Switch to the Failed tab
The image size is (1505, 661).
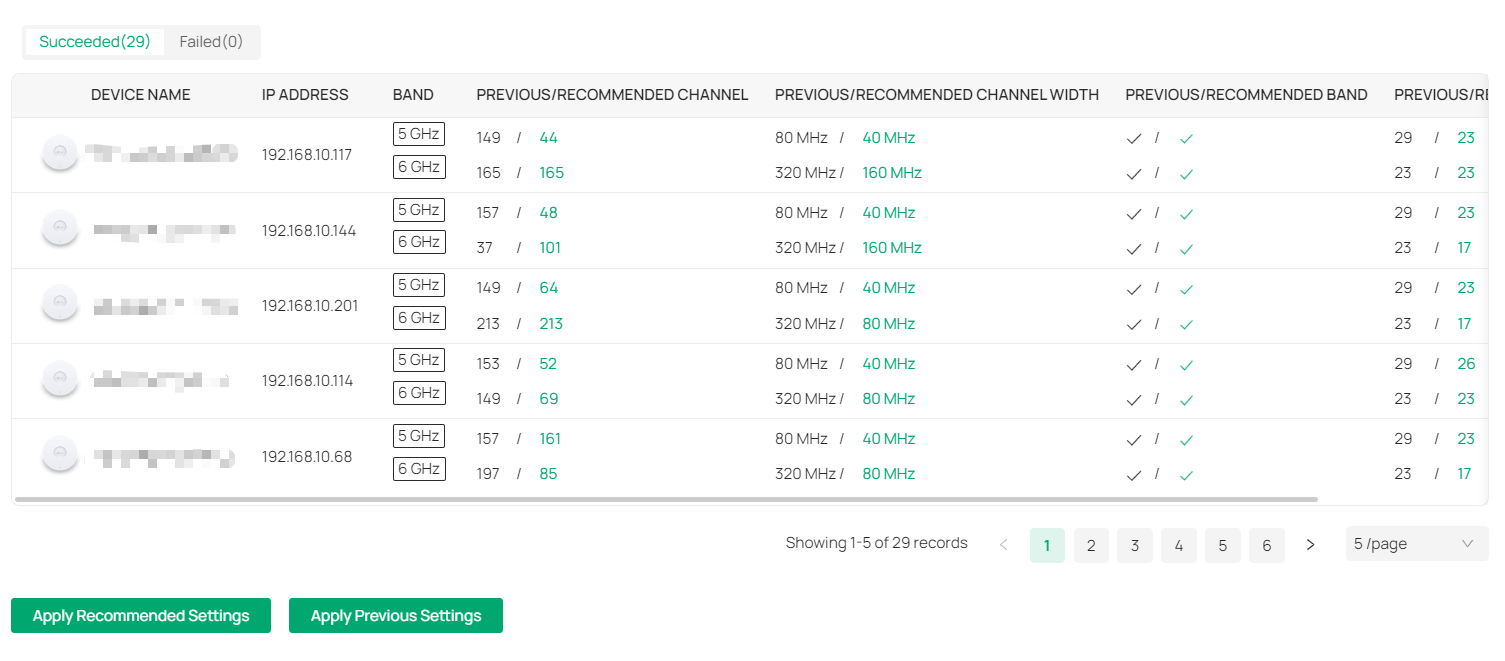tap(210, 41)
